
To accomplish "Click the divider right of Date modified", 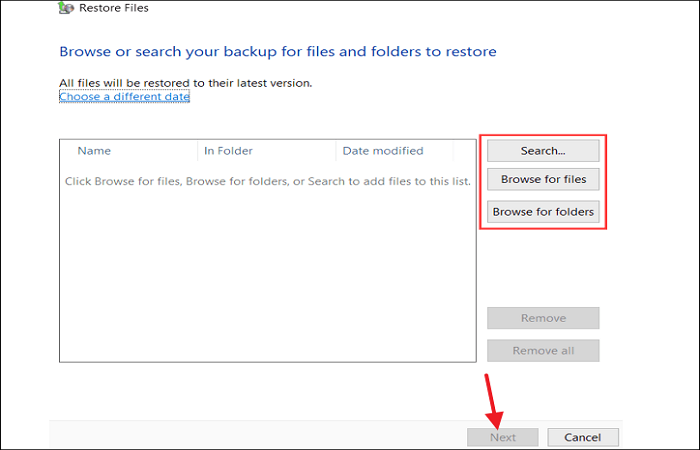I will (x=453, y=151).
